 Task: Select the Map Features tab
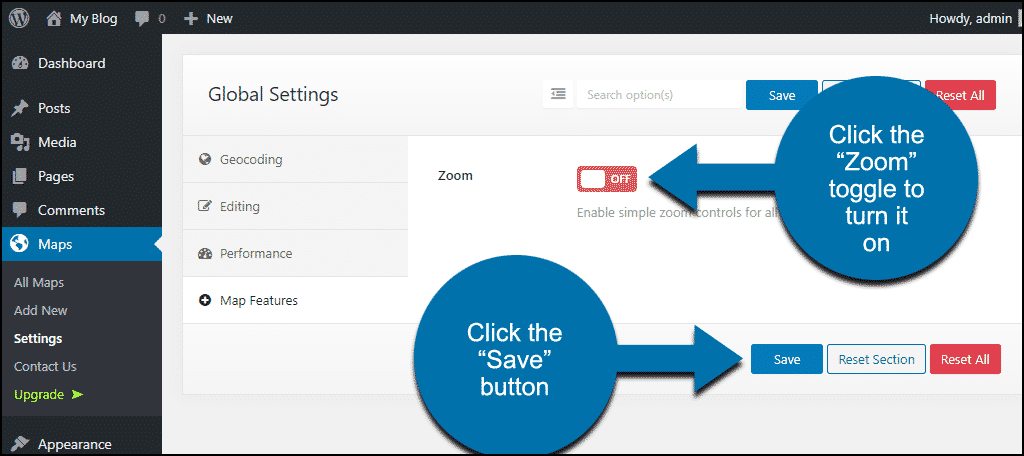[258, 300]
